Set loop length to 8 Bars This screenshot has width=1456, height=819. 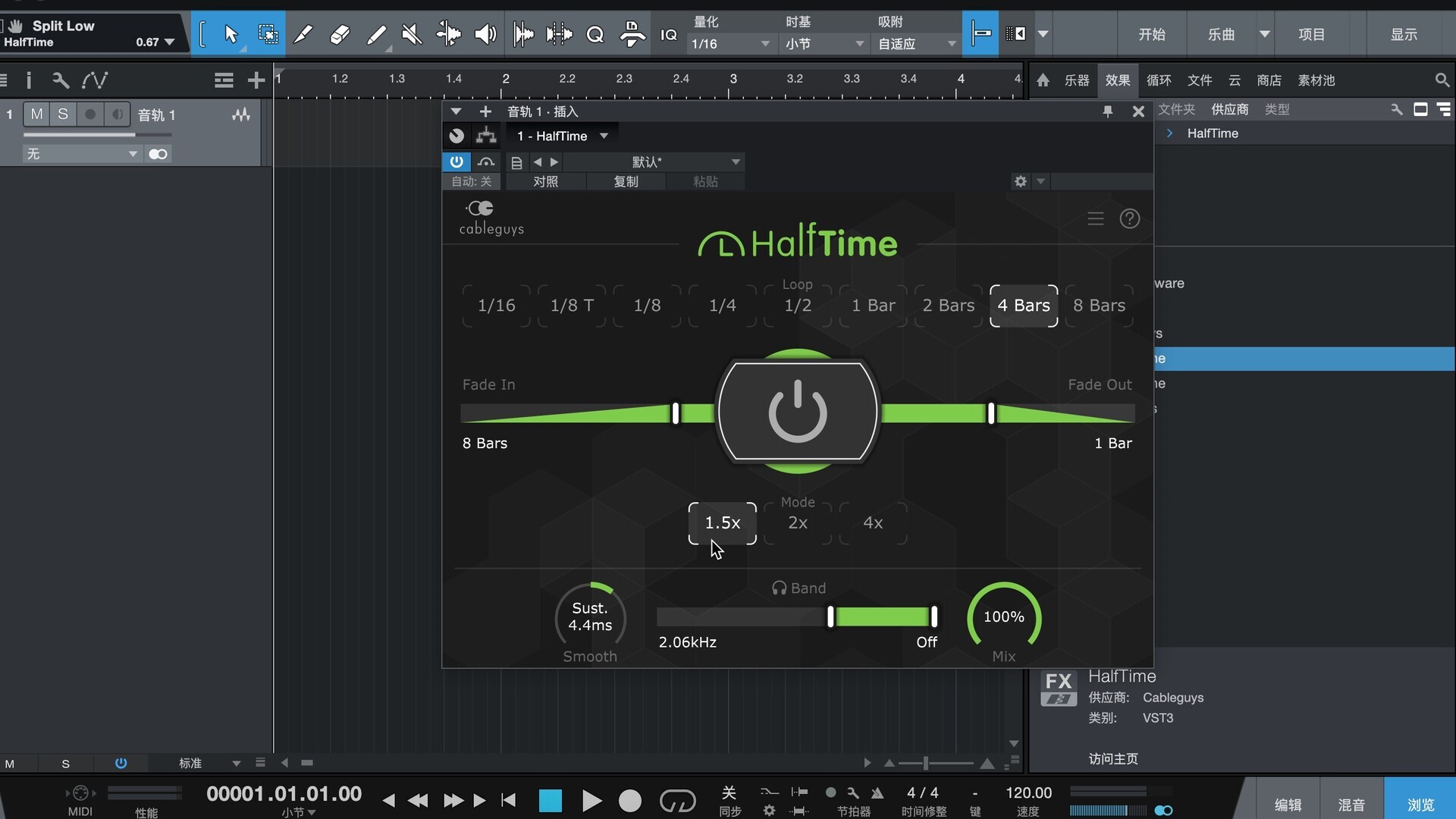coord(1099,306)
